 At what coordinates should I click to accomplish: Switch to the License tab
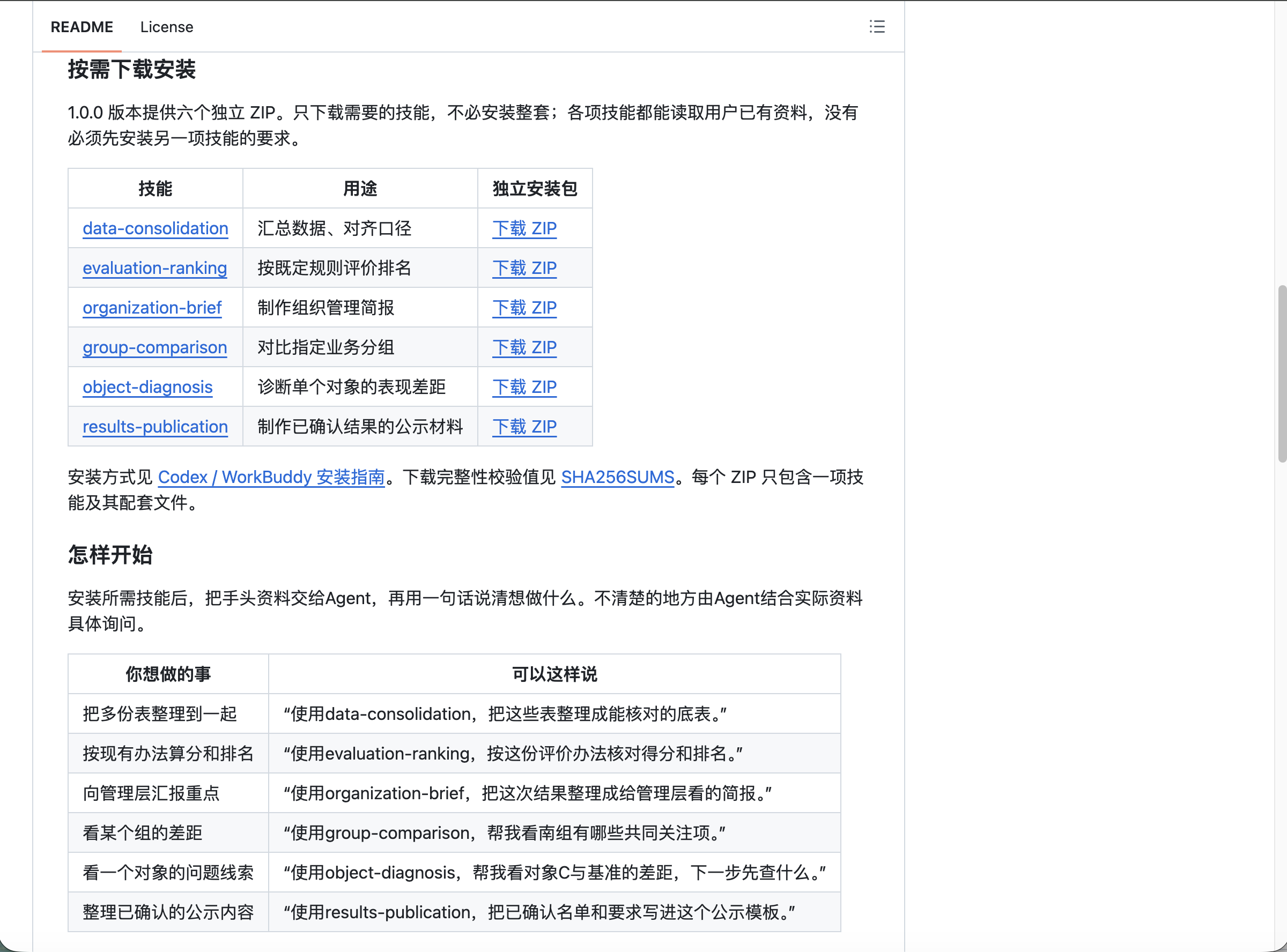coord(167,27)
